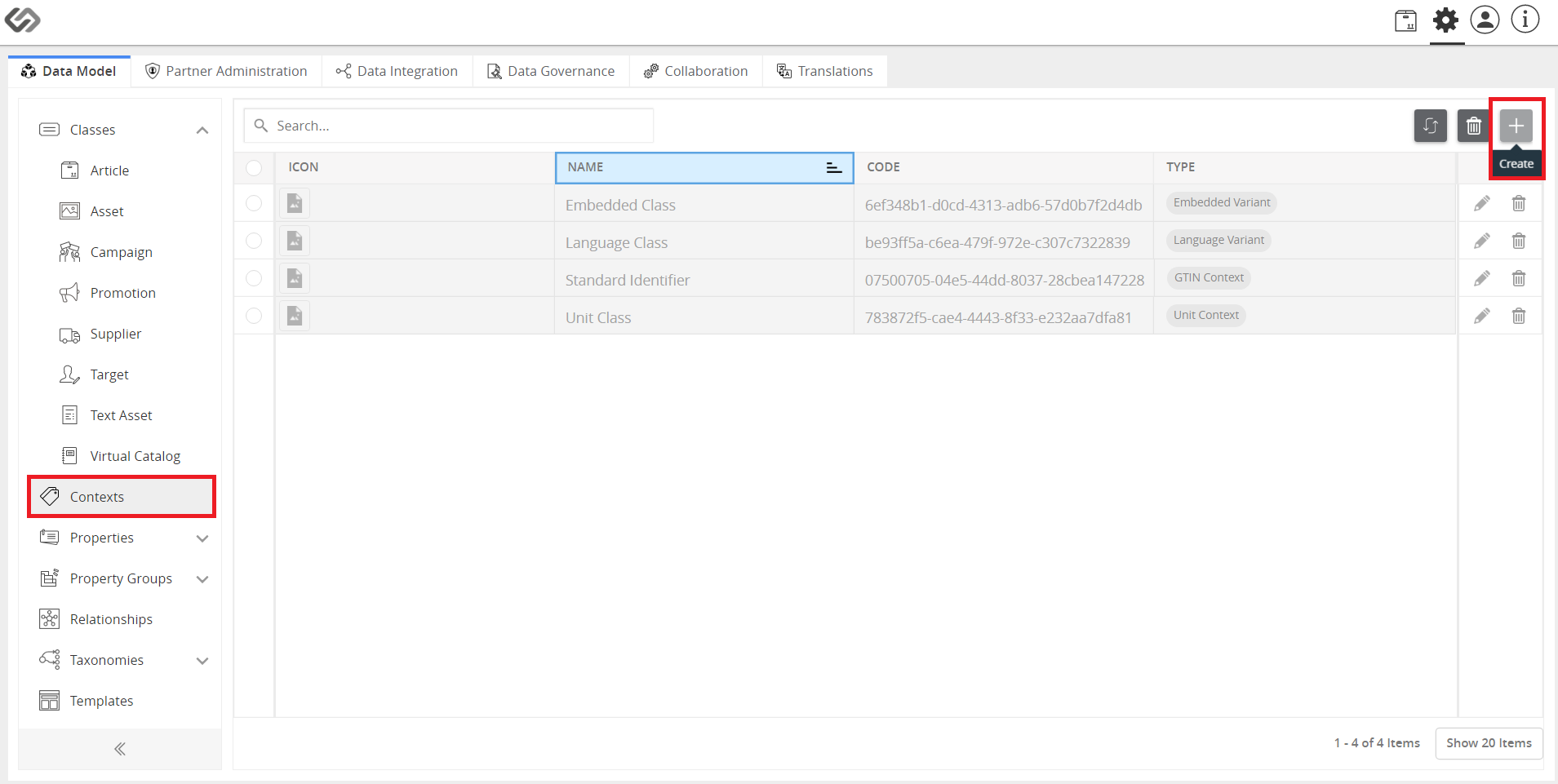This screenshot has height=784, width=1558.
Task: Switch to Translations tab
Action: click(825, 71)
